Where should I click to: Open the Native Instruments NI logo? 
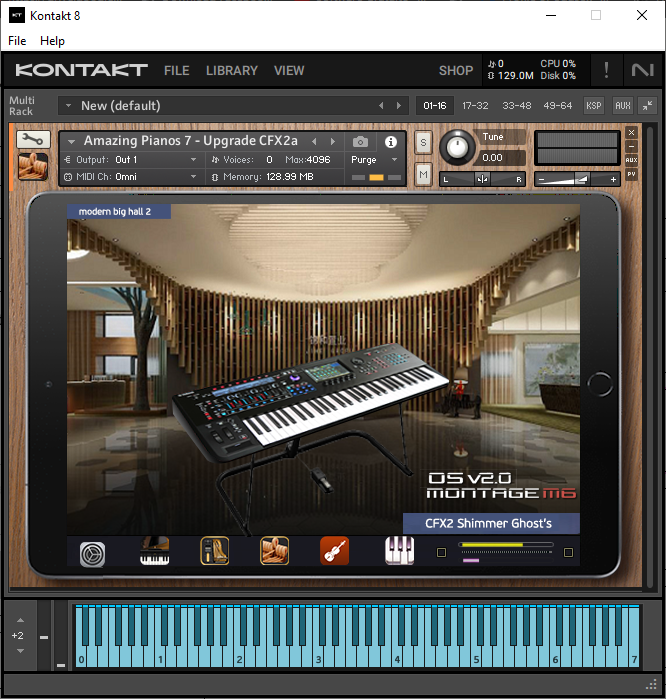pyautogui.click(x=642, y=70)
